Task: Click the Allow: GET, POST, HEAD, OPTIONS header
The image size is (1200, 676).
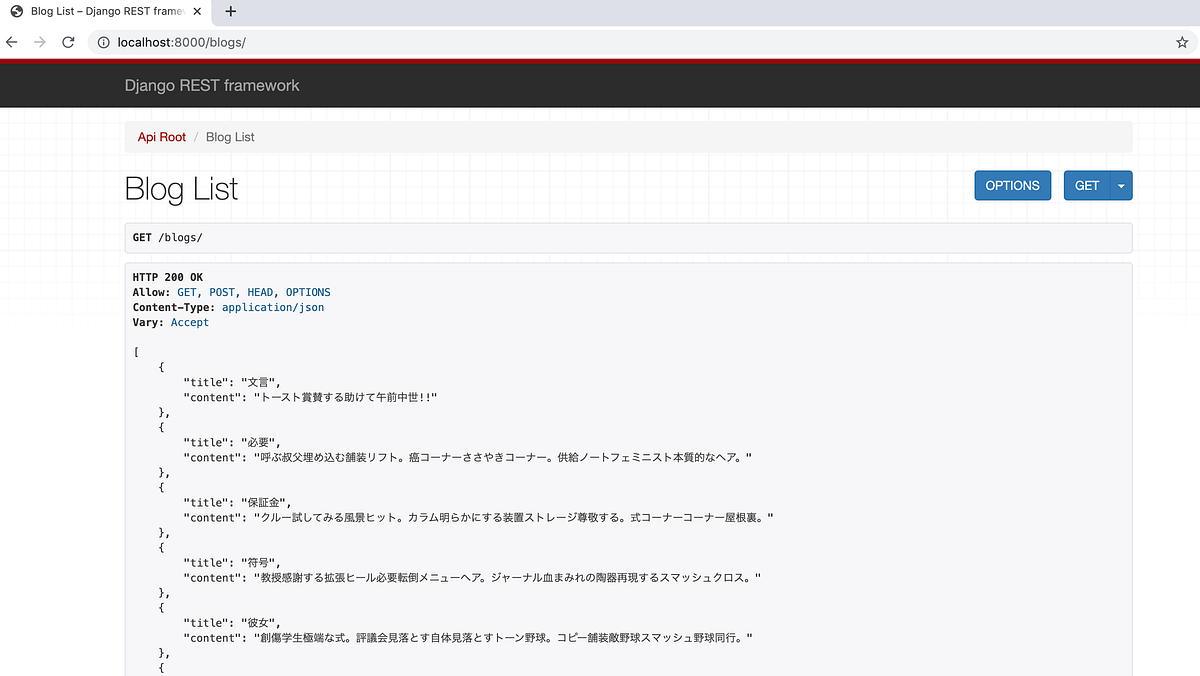Action: (232, 292)
